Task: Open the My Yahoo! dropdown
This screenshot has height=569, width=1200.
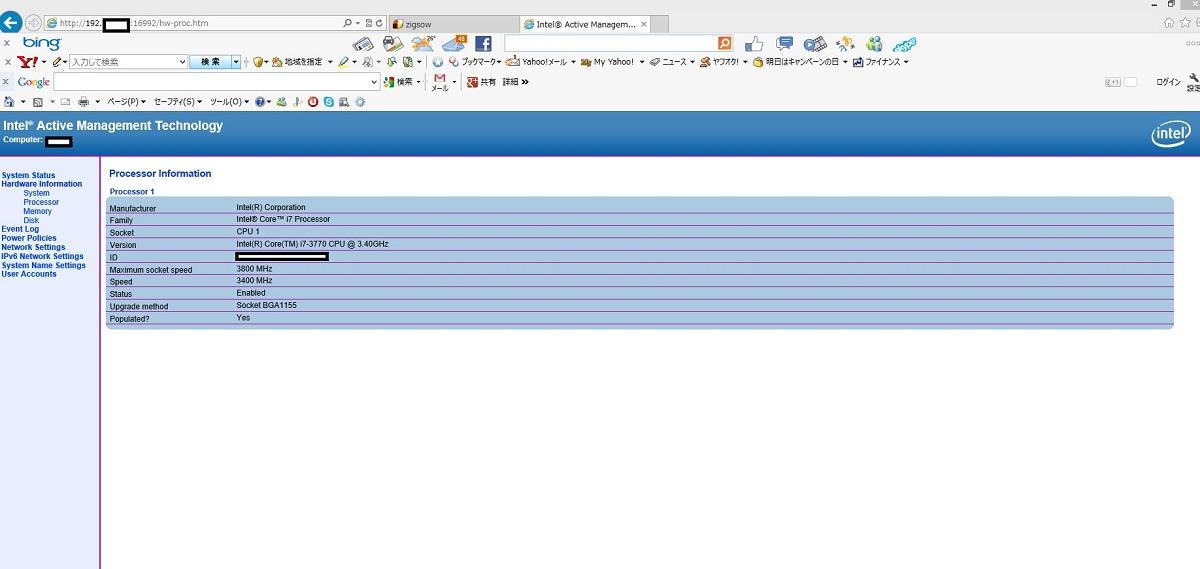Action: click(x=641, y=62)
